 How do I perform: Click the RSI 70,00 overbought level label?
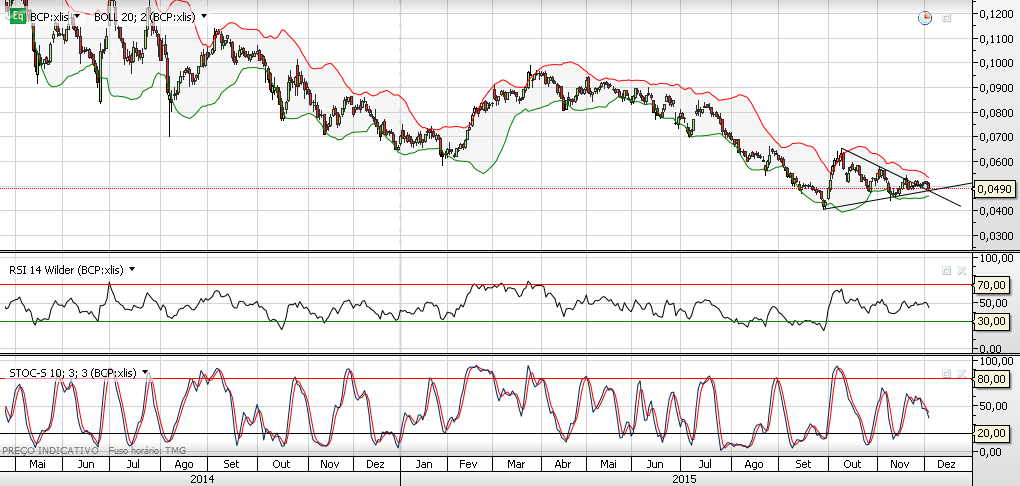[994, 285]
